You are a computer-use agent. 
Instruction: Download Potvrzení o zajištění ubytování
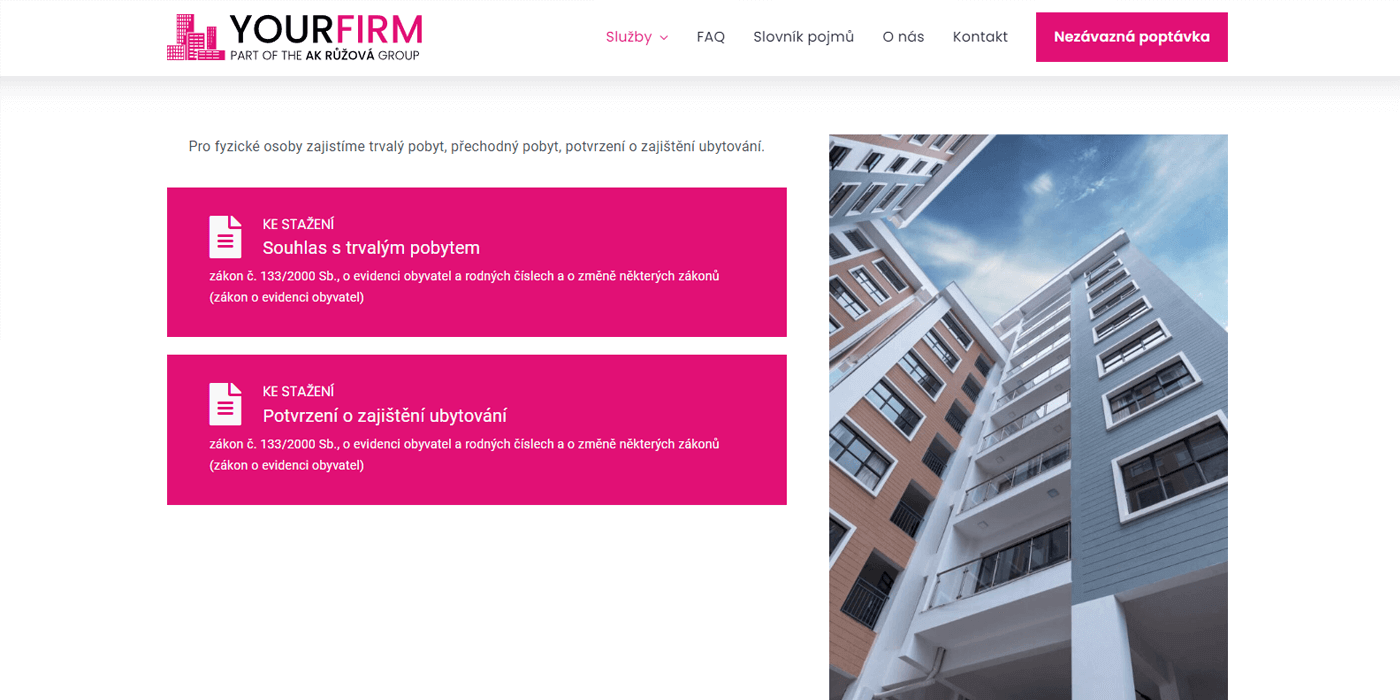tap(385, 416)
